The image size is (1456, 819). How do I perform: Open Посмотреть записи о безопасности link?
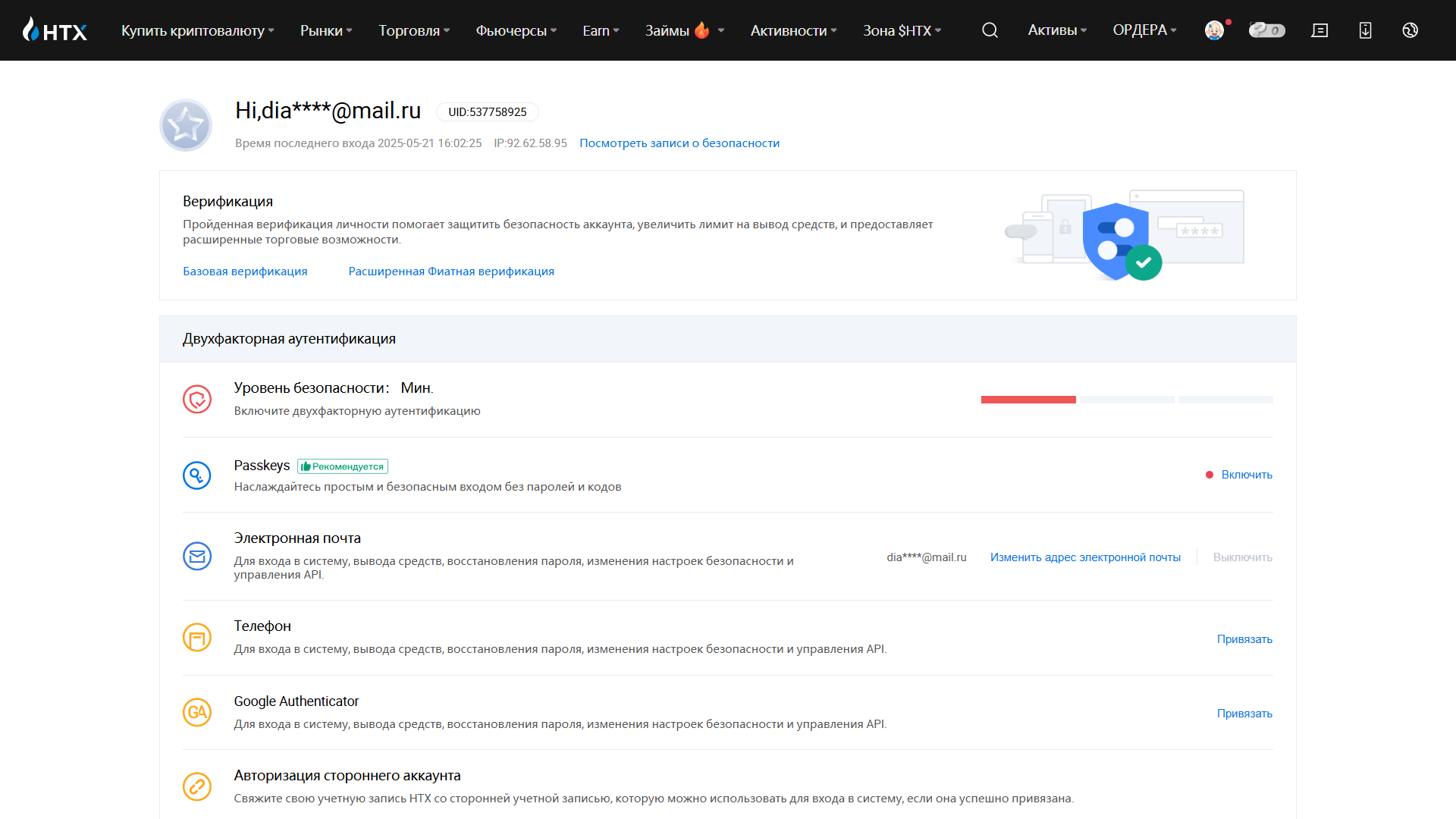pos(679,143)
